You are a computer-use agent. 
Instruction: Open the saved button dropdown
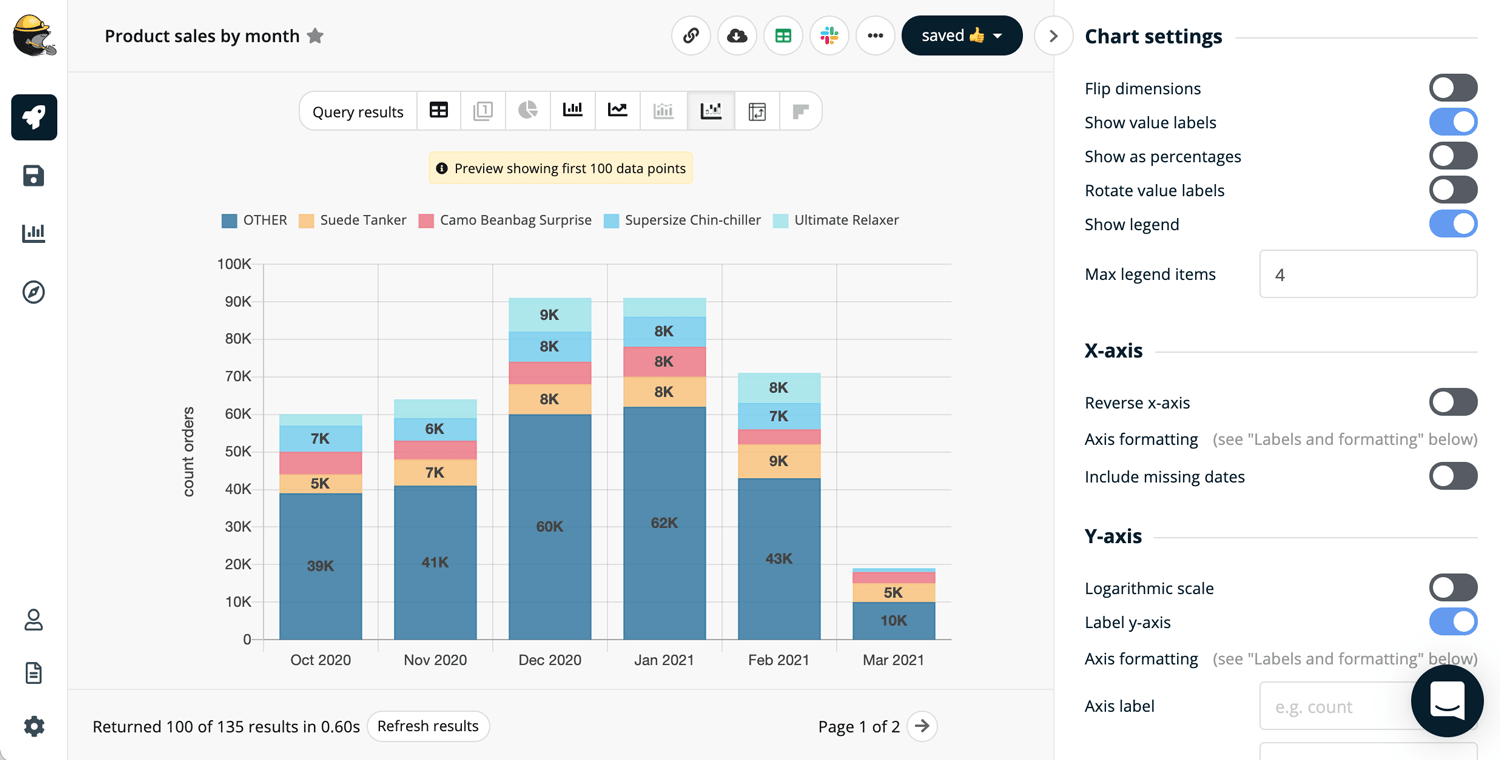coord(961,36)
